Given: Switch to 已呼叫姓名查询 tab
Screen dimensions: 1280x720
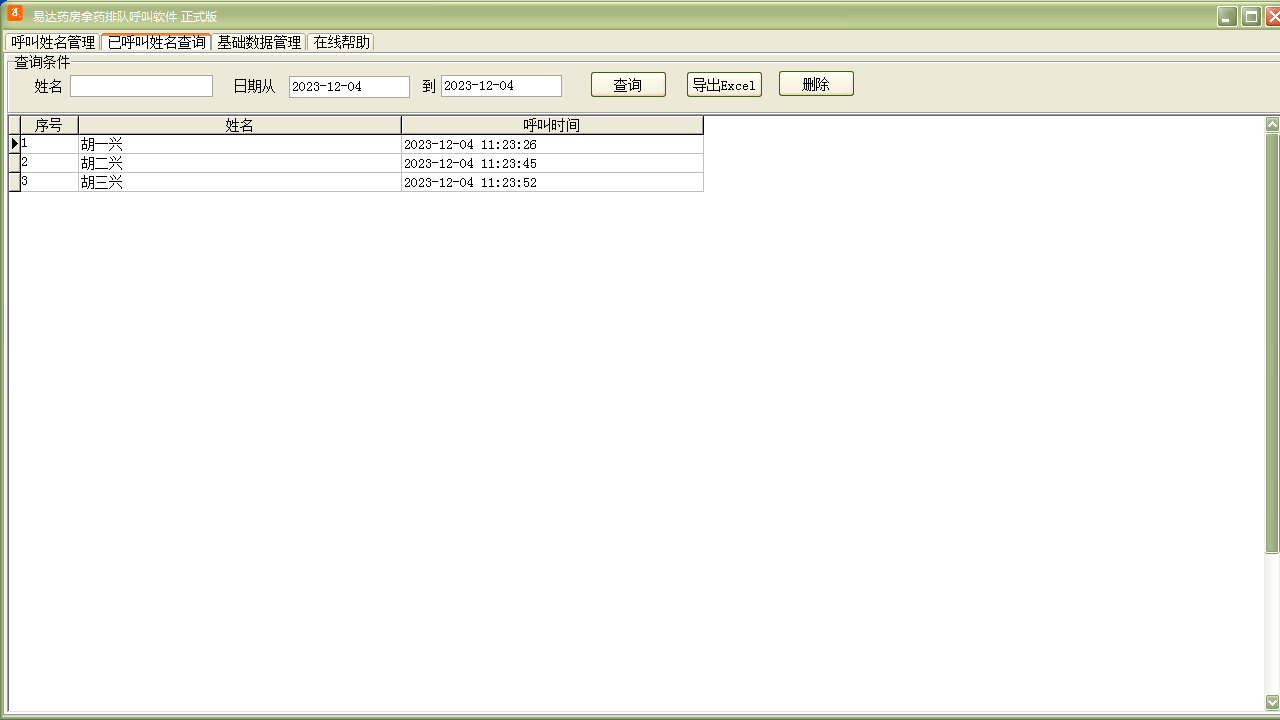Looking at the screenshot, I should [156, 42].
